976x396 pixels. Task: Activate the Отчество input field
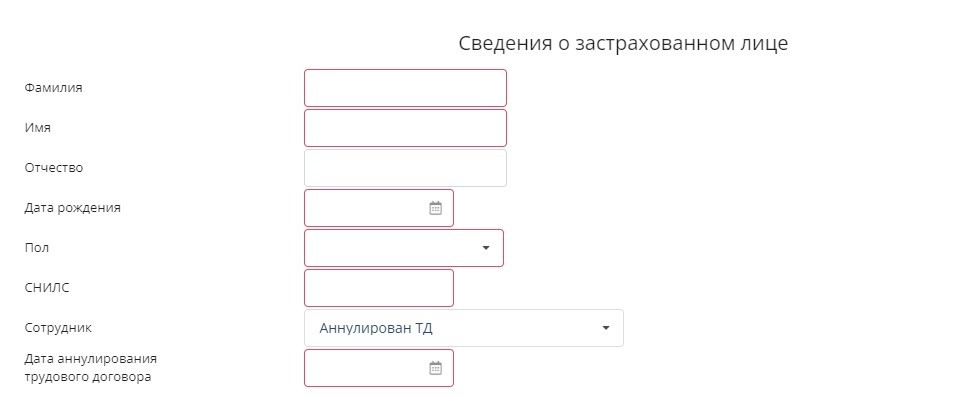coord(405,168)
